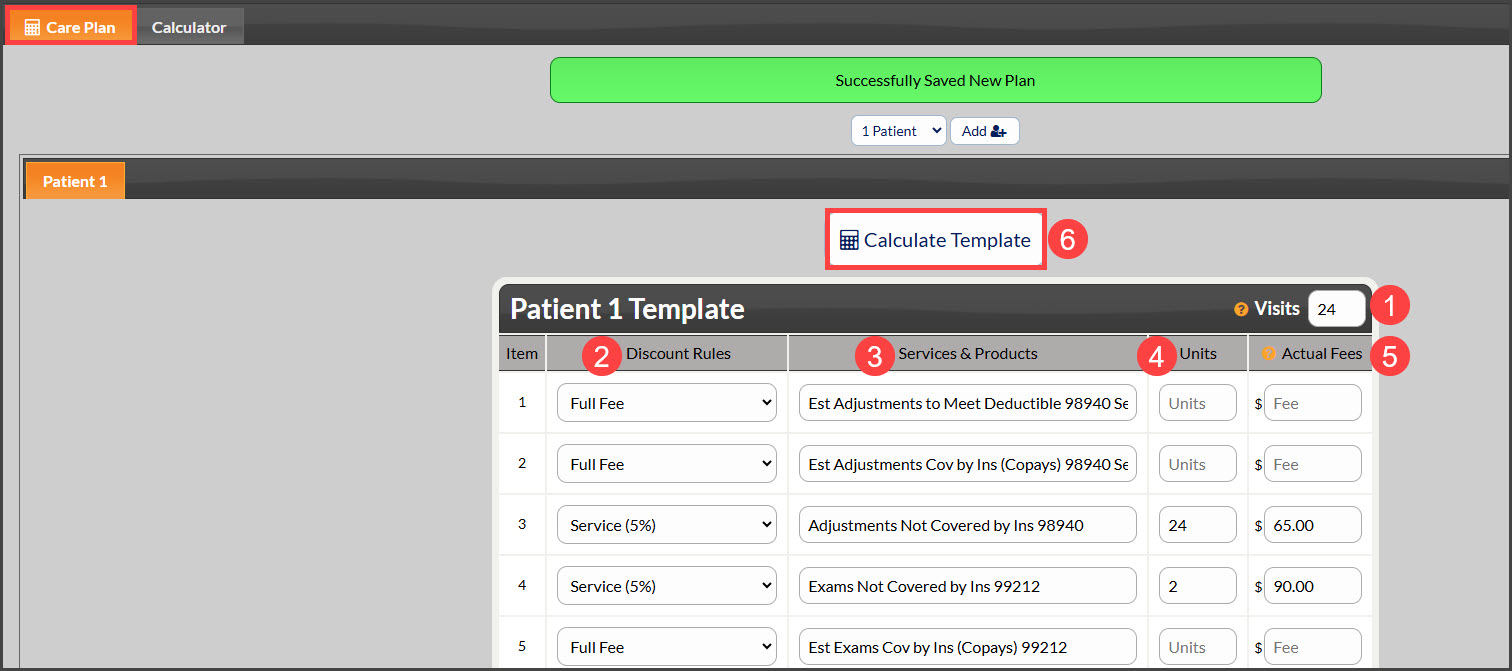Click the help icon beside Actual Fees
Screen dimensions: 1512x671
1269,353
